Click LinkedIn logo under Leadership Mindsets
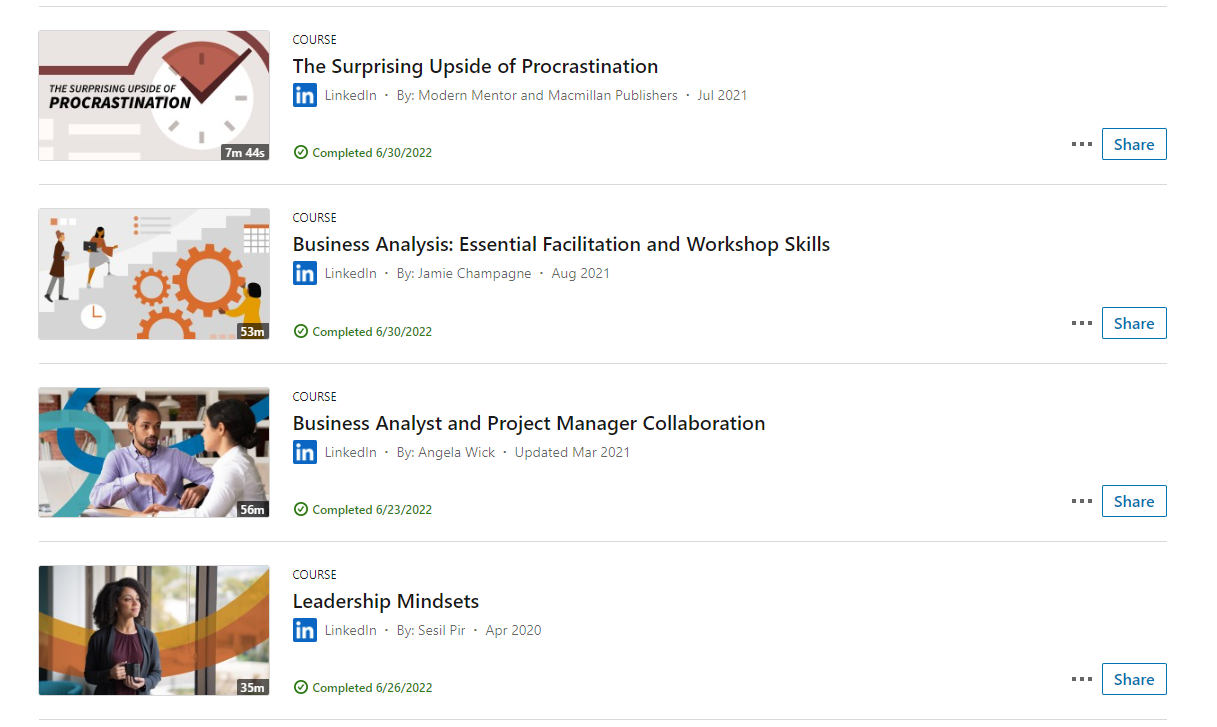 pyautogui.click(x=305, y=630)
